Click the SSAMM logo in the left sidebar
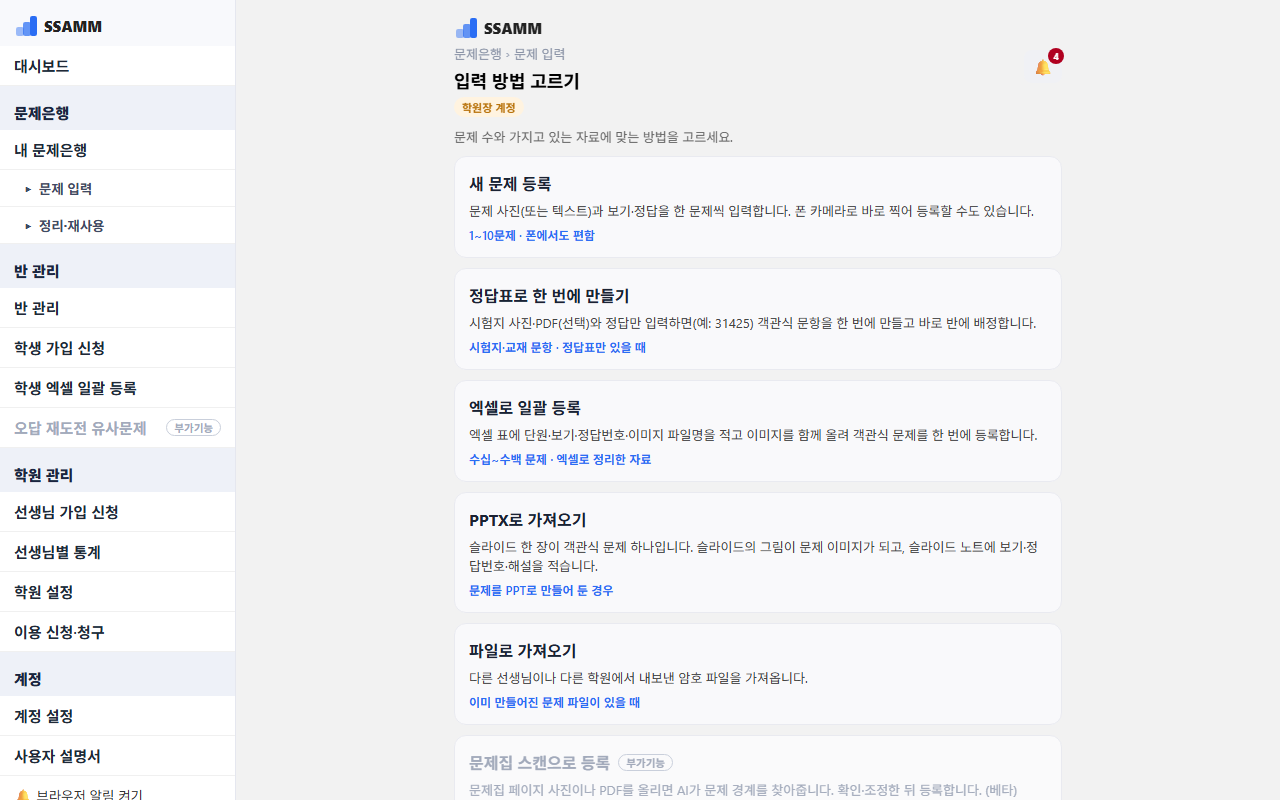1280x800 pixels. [x=59, y=26]
